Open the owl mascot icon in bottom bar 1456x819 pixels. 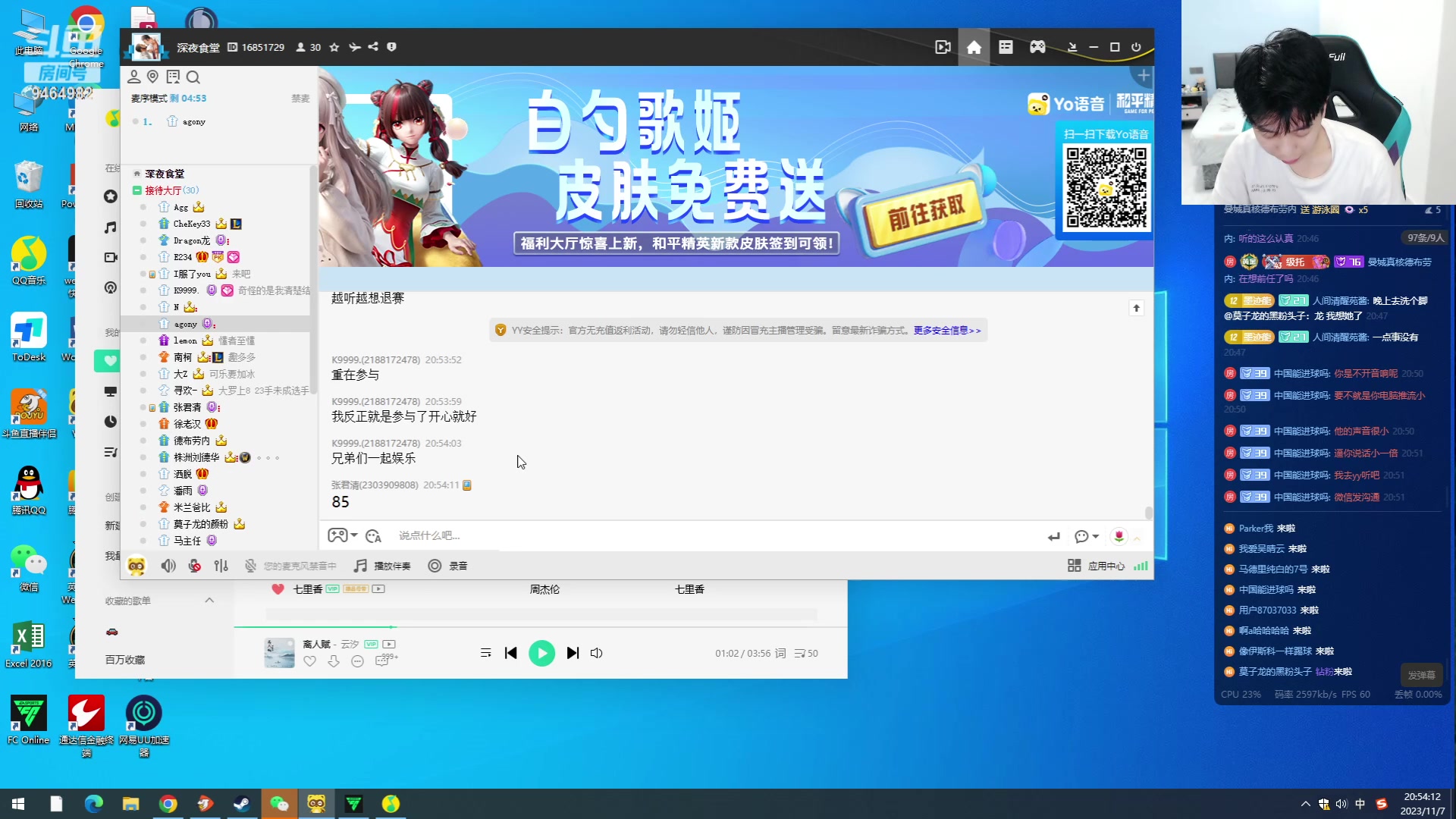pyautogui.click(x=136, y=566)
